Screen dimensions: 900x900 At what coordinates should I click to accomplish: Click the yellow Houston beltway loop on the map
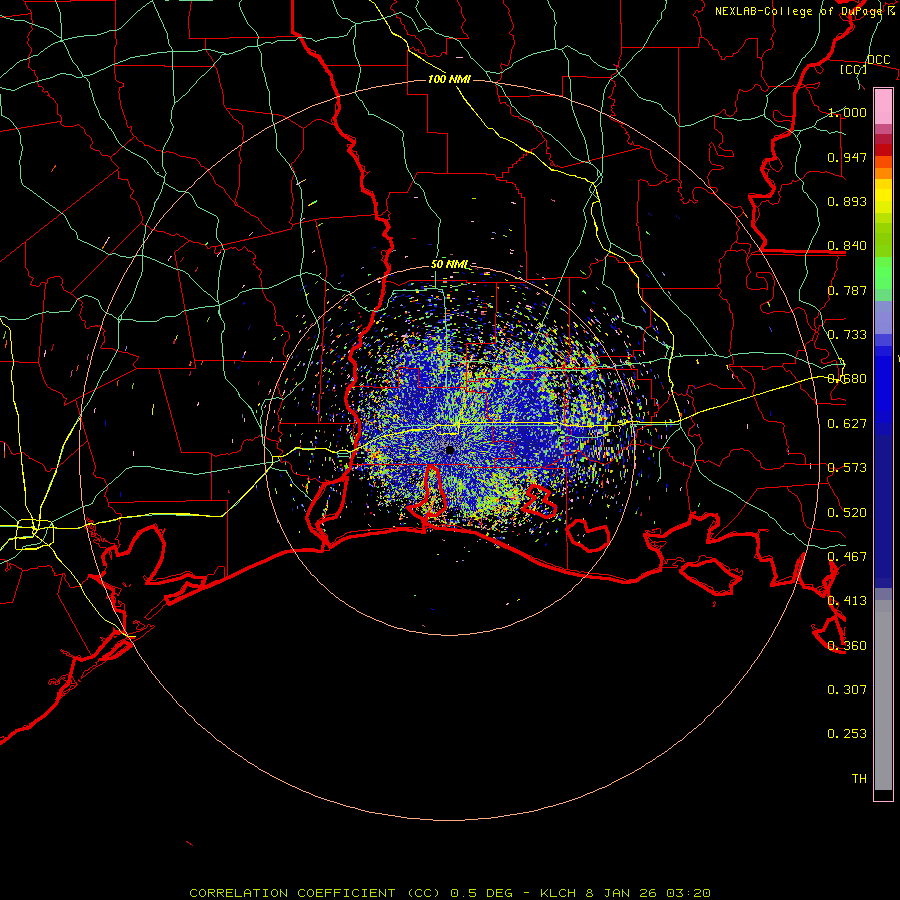34,533
